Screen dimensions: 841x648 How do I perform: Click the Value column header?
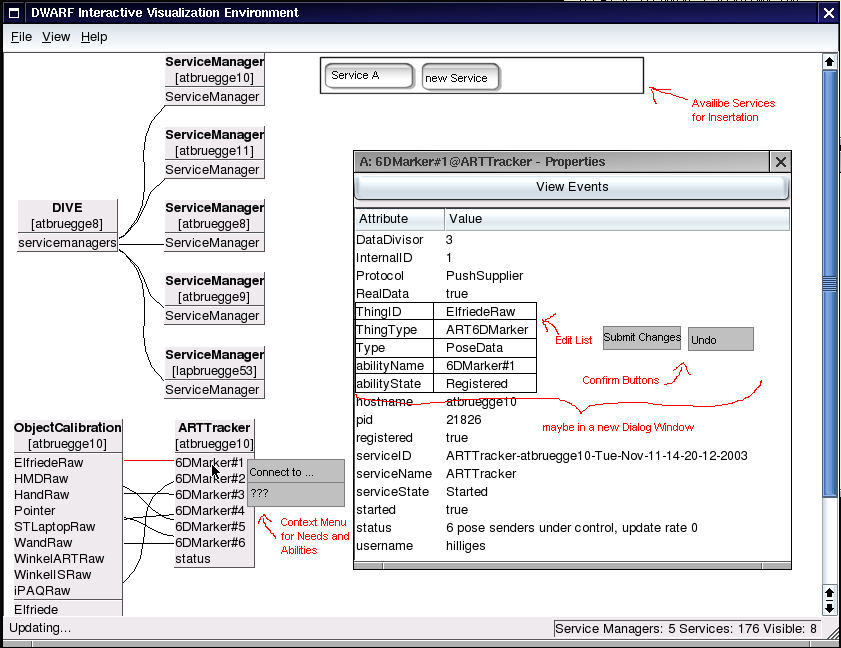coord(617,219)
